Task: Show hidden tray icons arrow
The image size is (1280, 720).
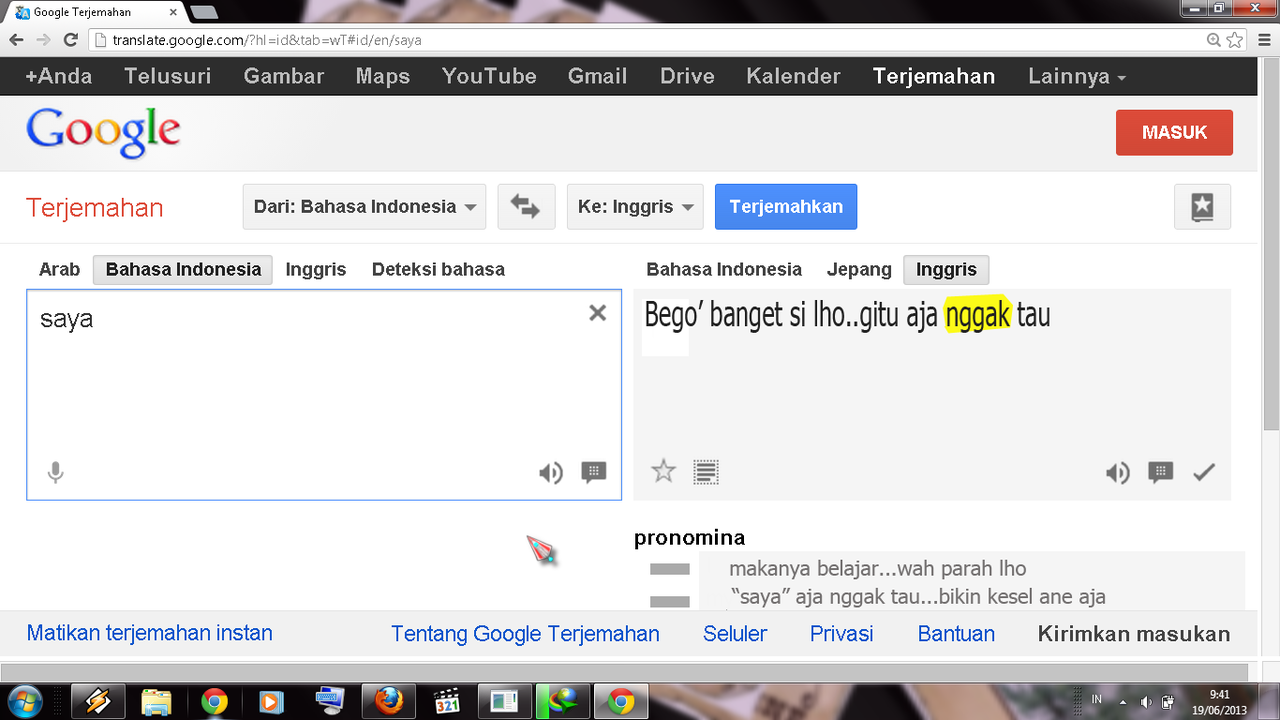Action: tap(1123, 702)
